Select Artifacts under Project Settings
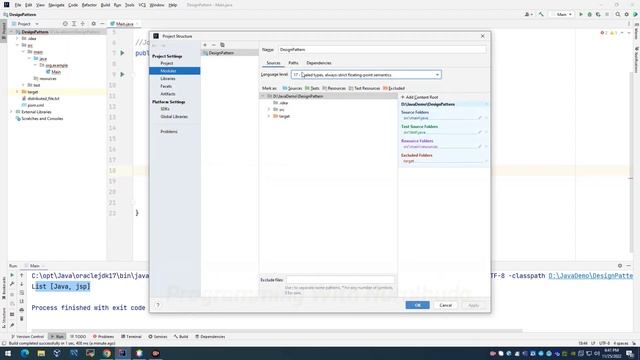Image resolution: width=640 pixels, height=360 pixels. coord(168,94)
